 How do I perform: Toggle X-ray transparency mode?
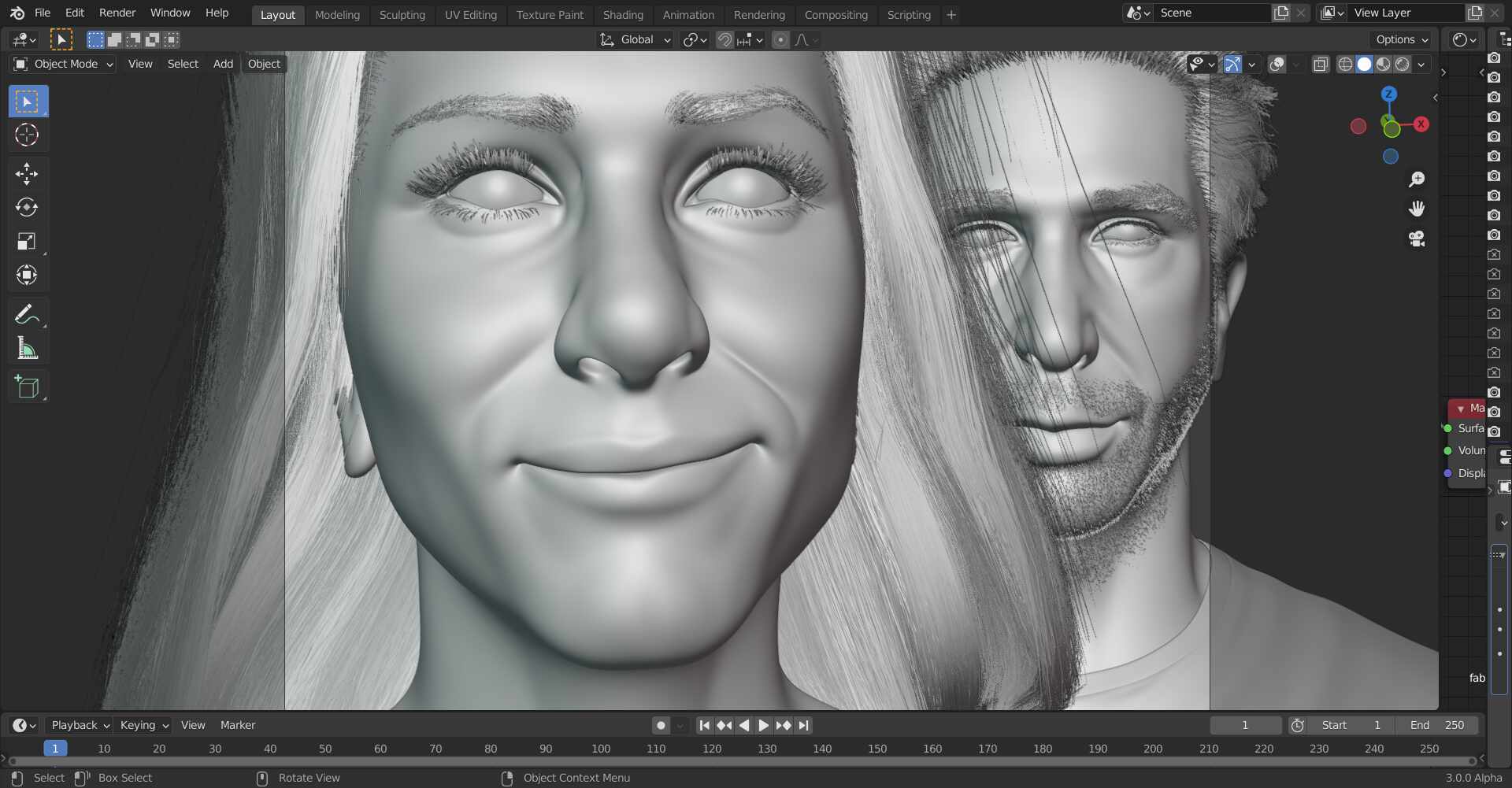[x=1321, y=64]
